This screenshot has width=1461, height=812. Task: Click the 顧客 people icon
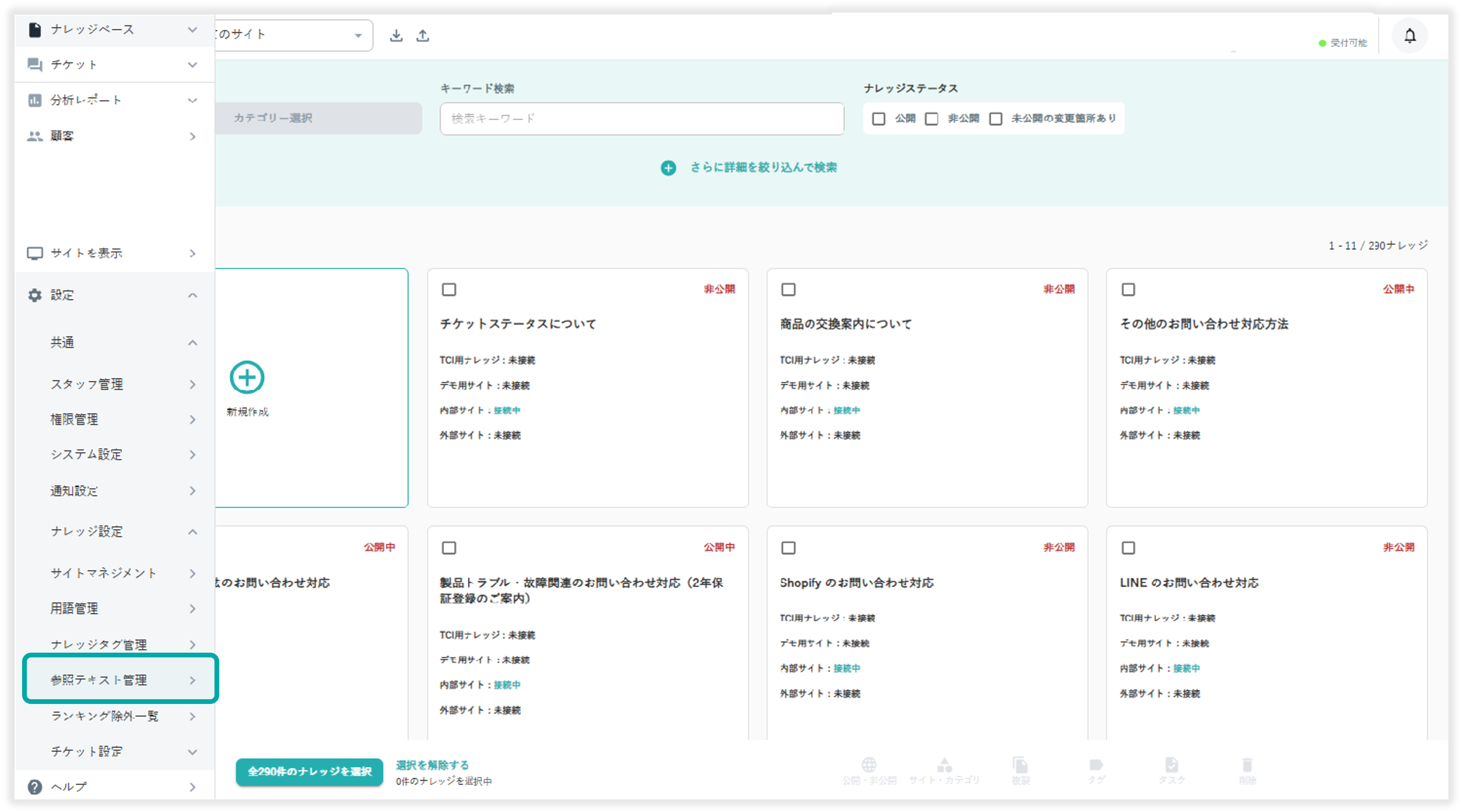(35, 136)
